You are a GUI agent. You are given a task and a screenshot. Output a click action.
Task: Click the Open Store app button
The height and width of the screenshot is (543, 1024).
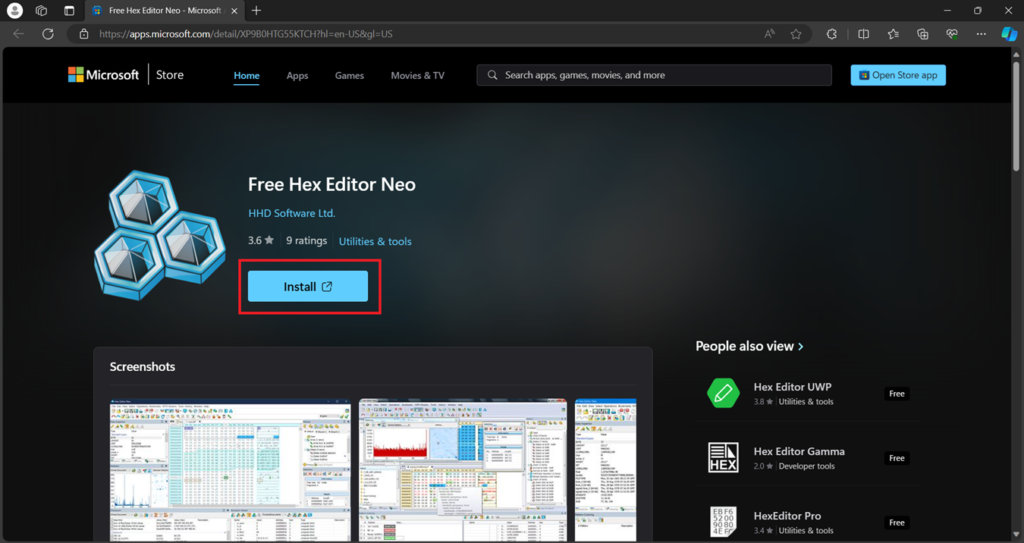[x=898, y=75]
